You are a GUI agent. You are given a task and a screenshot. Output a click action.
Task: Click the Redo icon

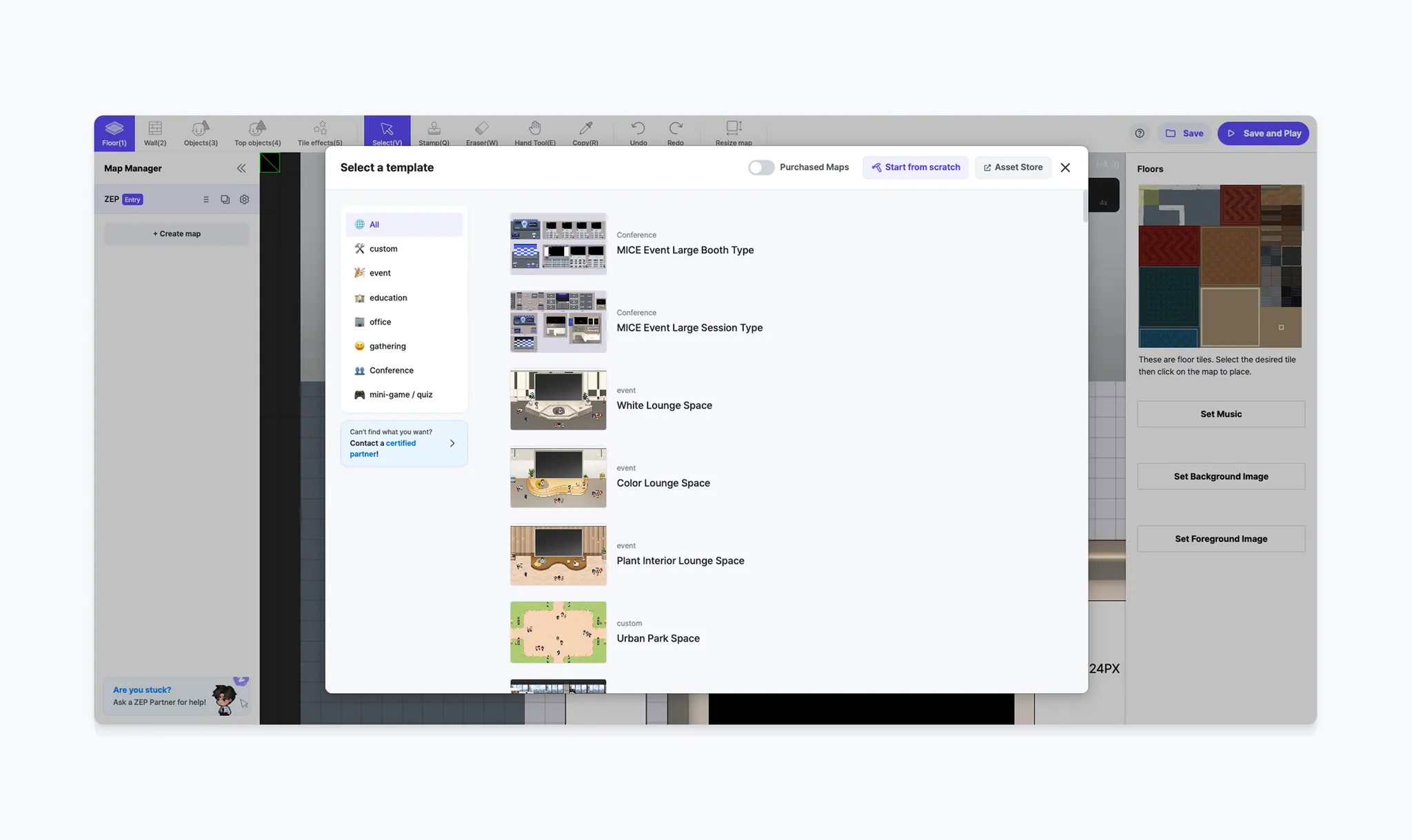(675, 132)
